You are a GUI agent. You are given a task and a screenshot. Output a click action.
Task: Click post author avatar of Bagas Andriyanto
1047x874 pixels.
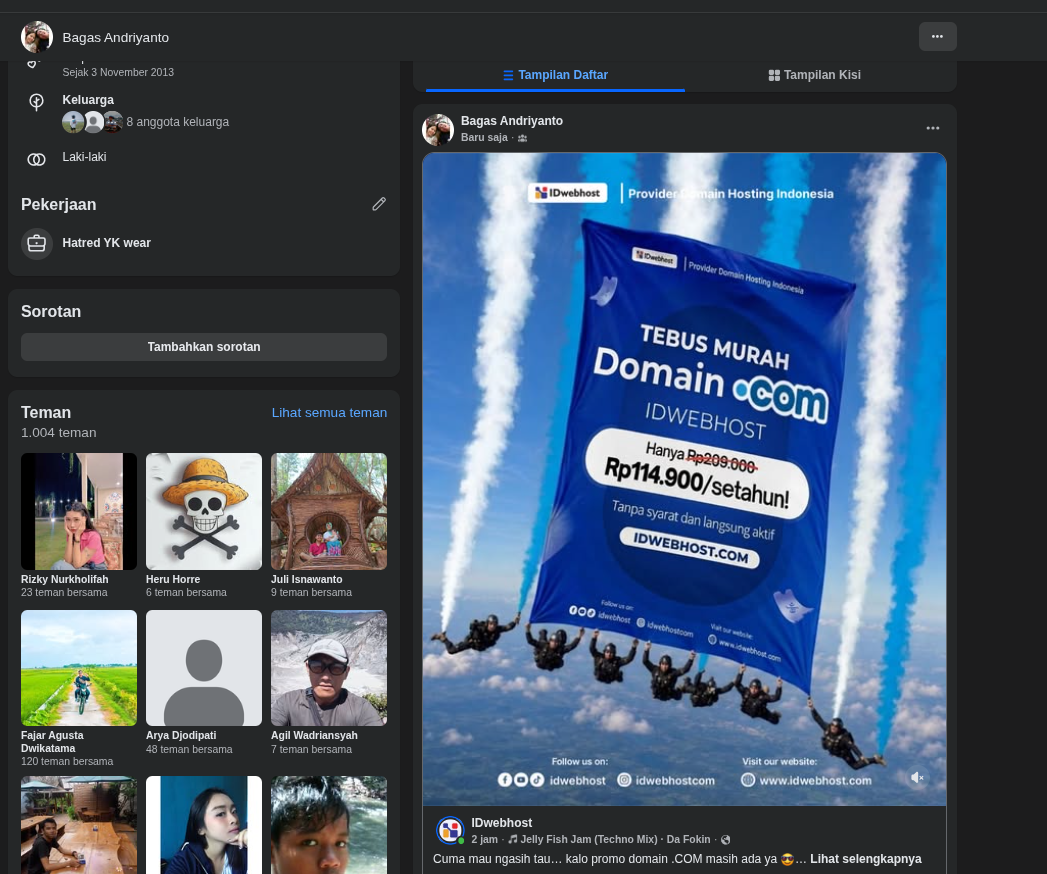pos(438,130)
